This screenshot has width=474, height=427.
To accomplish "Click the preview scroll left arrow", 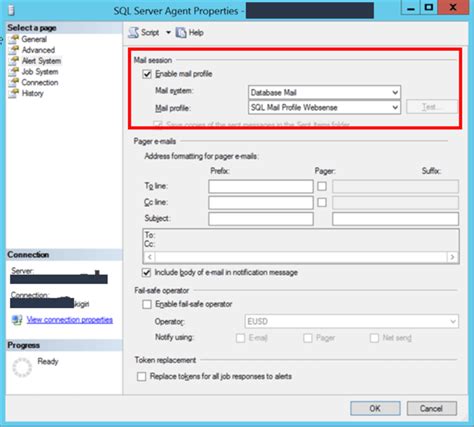I will click(149, 257).
